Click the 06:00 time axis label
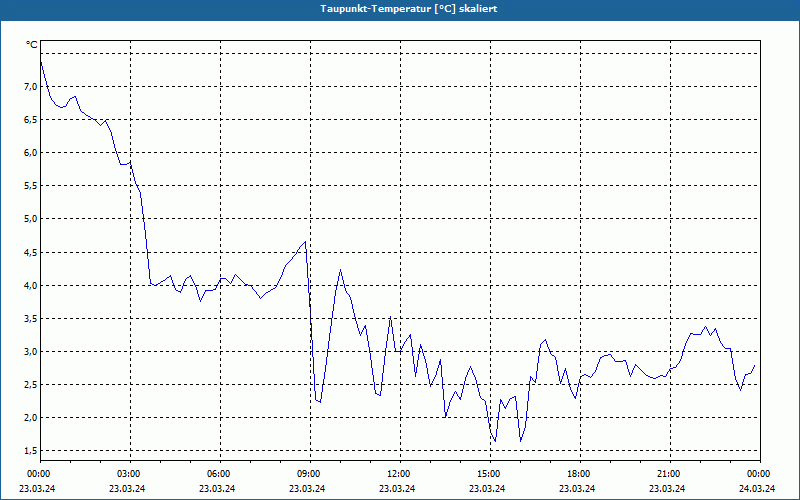This screenshot has width=800, height=500. click(220, 474)
